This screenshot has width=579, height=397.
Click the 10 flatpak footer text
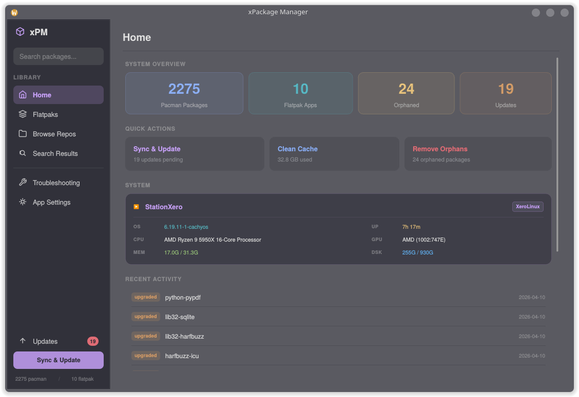pos(82,379)
